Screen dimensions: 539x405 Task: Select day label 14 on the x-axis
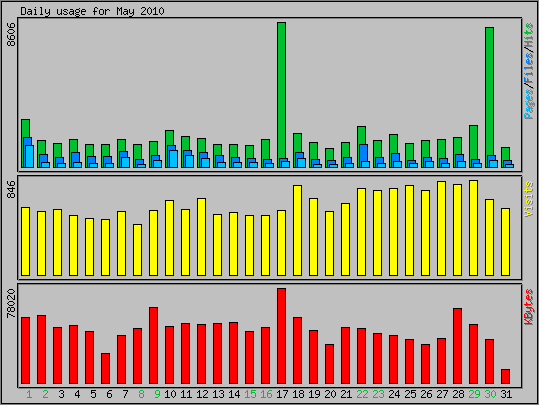tap(234, 394)
